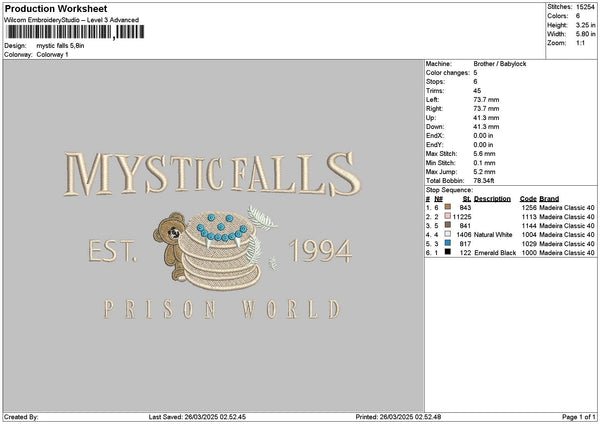Click the 'Created By:' footer label
Screen dimensions: 600x424
tap(21, 417)
